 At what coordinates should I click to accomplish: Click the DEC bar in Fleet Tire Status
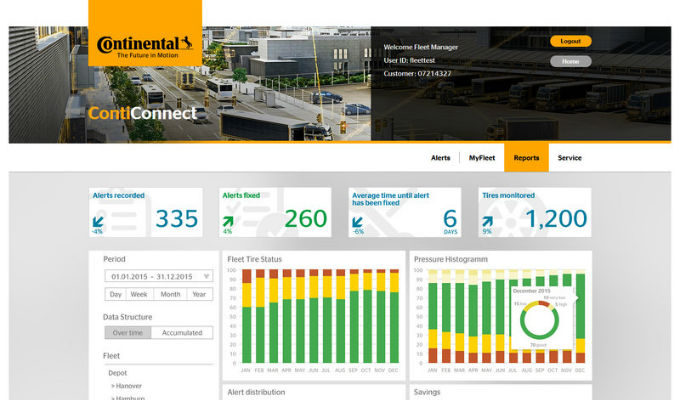point(394,316)
